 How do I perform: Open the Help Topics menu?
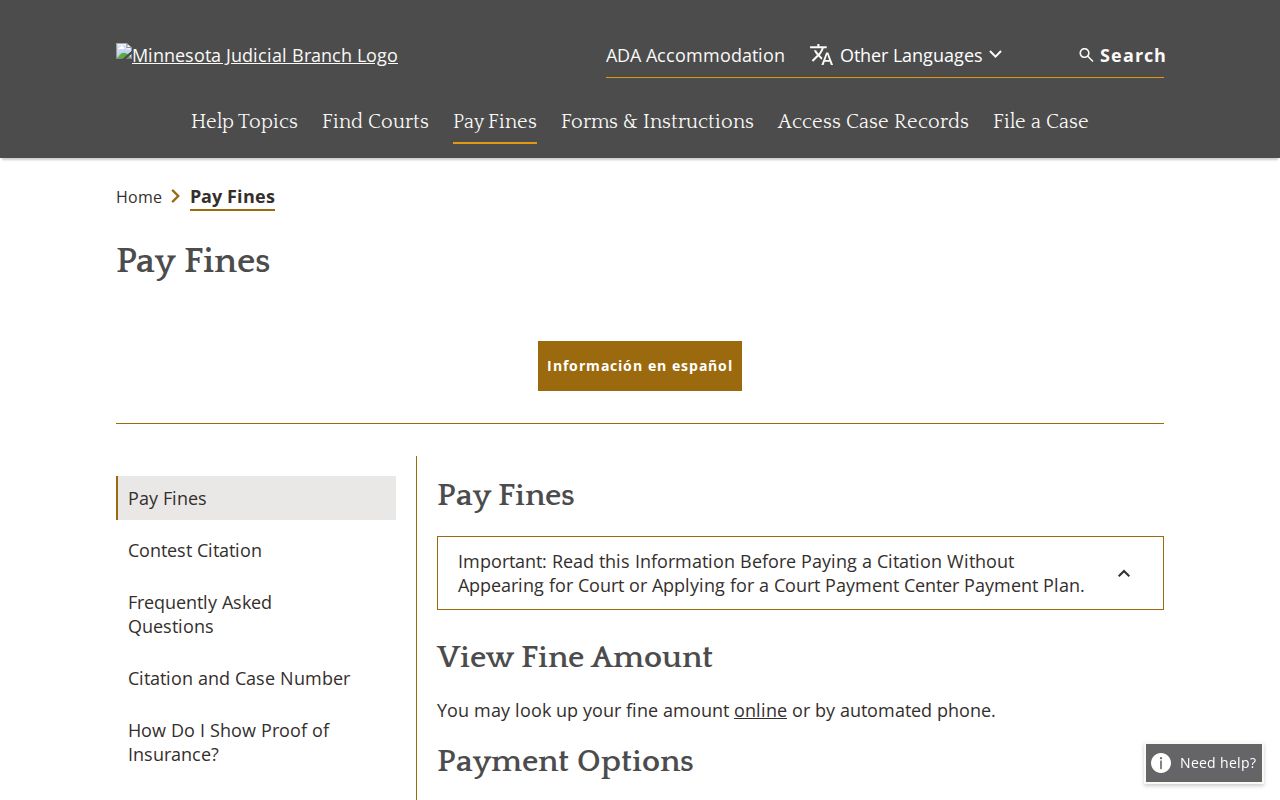coord(244,121)
